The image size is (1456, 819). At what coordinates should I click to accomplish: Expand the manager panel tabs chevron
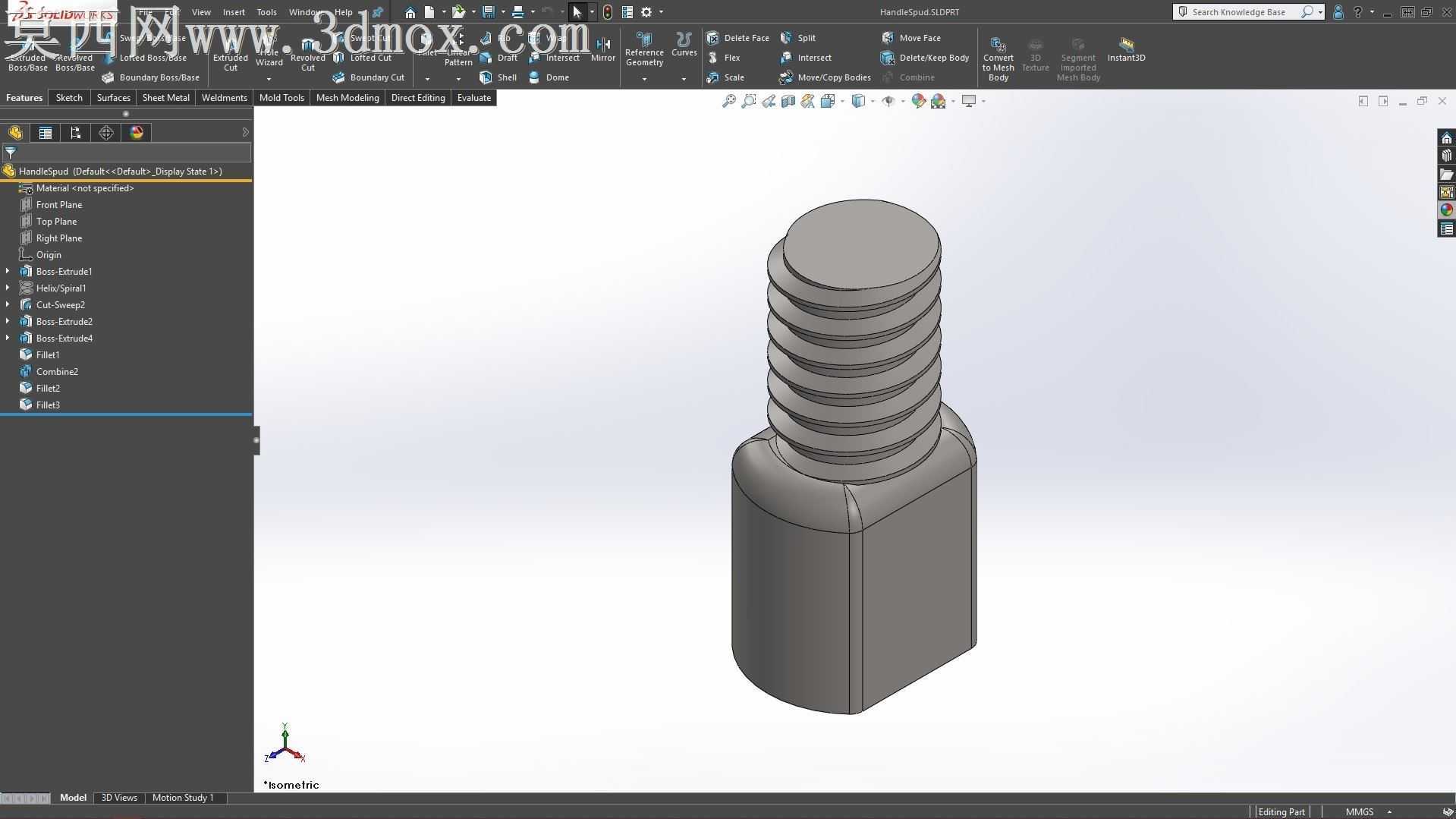(245, 132)
